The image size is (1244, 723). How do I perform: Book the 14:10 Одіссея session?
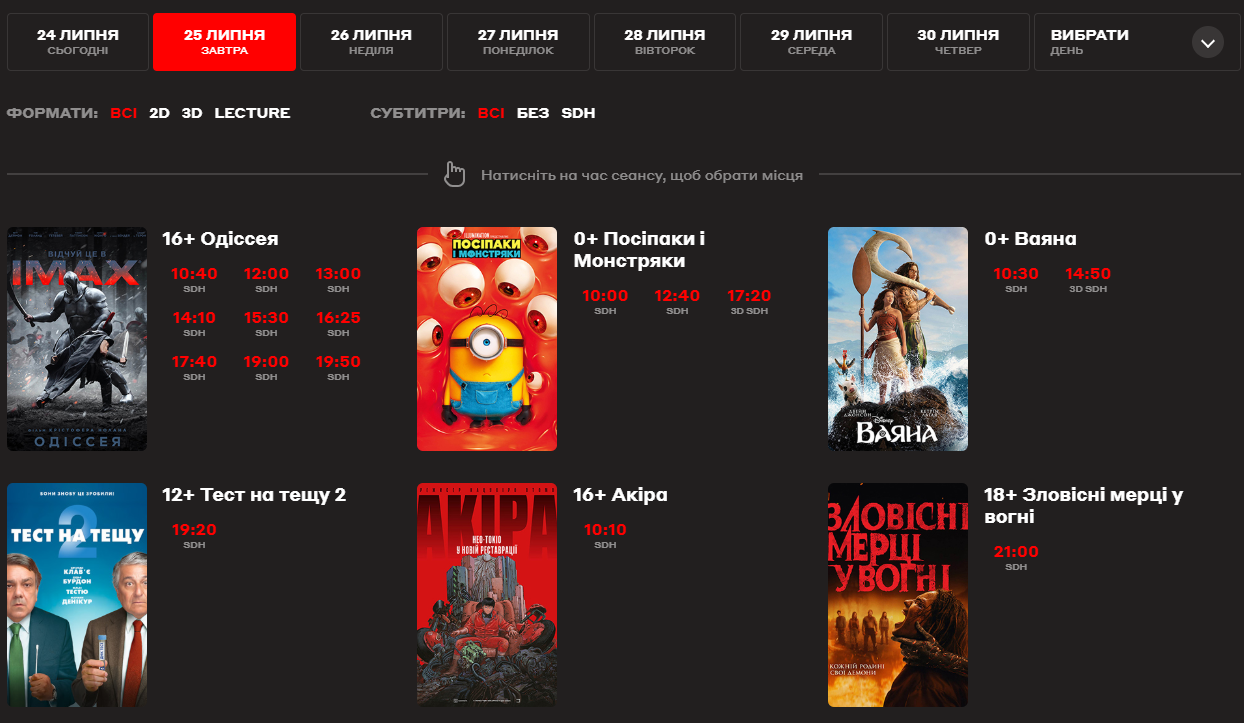coord(194,324)
